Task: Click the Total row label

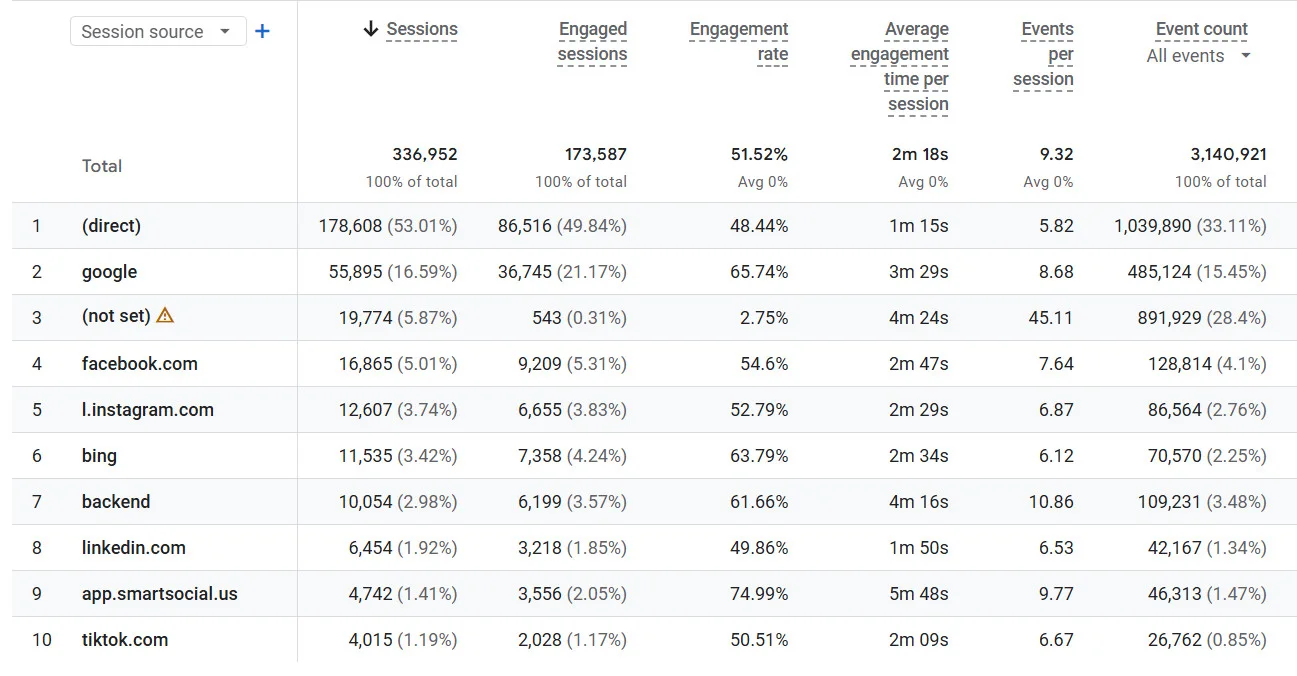Action: pos(101,166)
